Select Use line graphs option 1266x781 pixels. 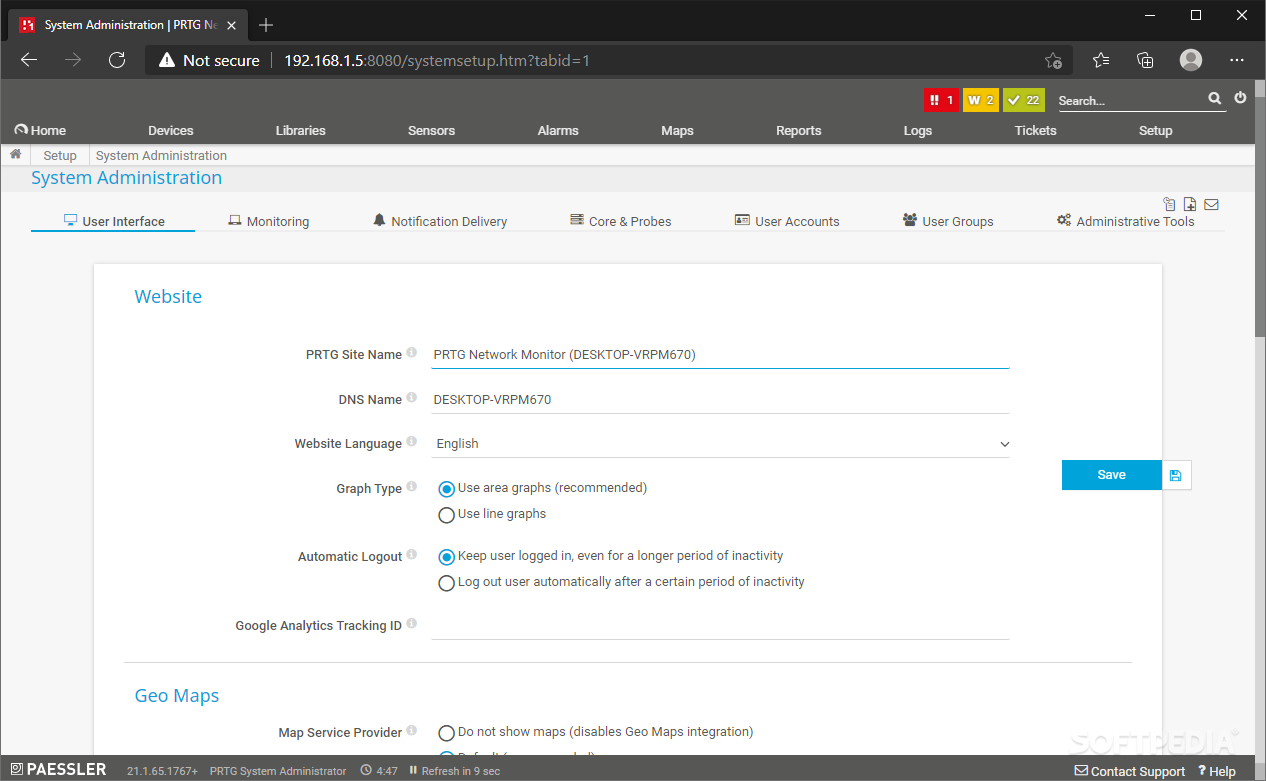447,515
